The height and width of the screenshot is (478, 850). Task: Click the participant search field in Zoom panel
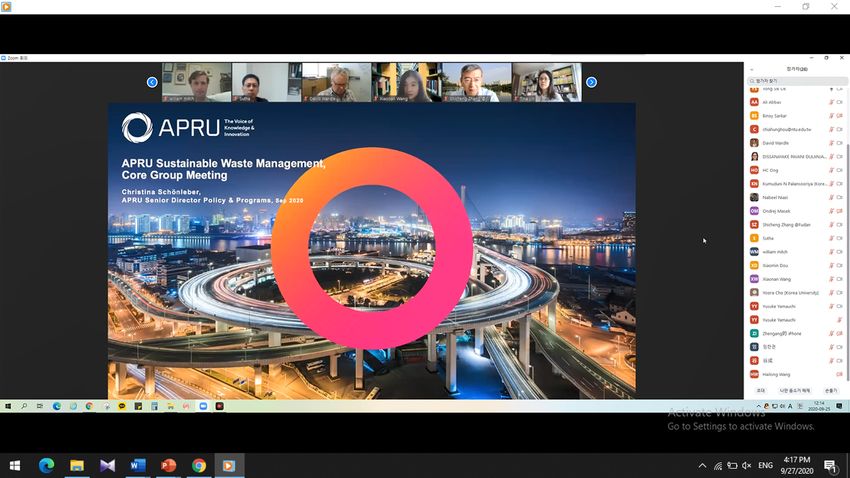point(796,81)
